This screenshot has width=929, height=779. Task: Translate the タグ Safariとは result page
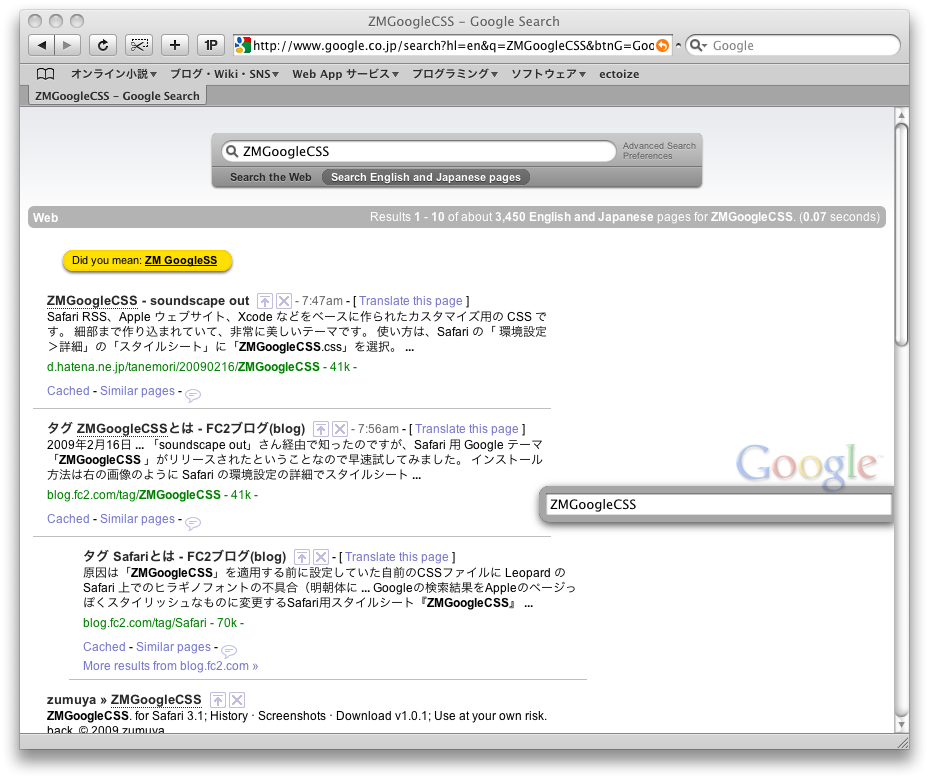pos(397,557)
